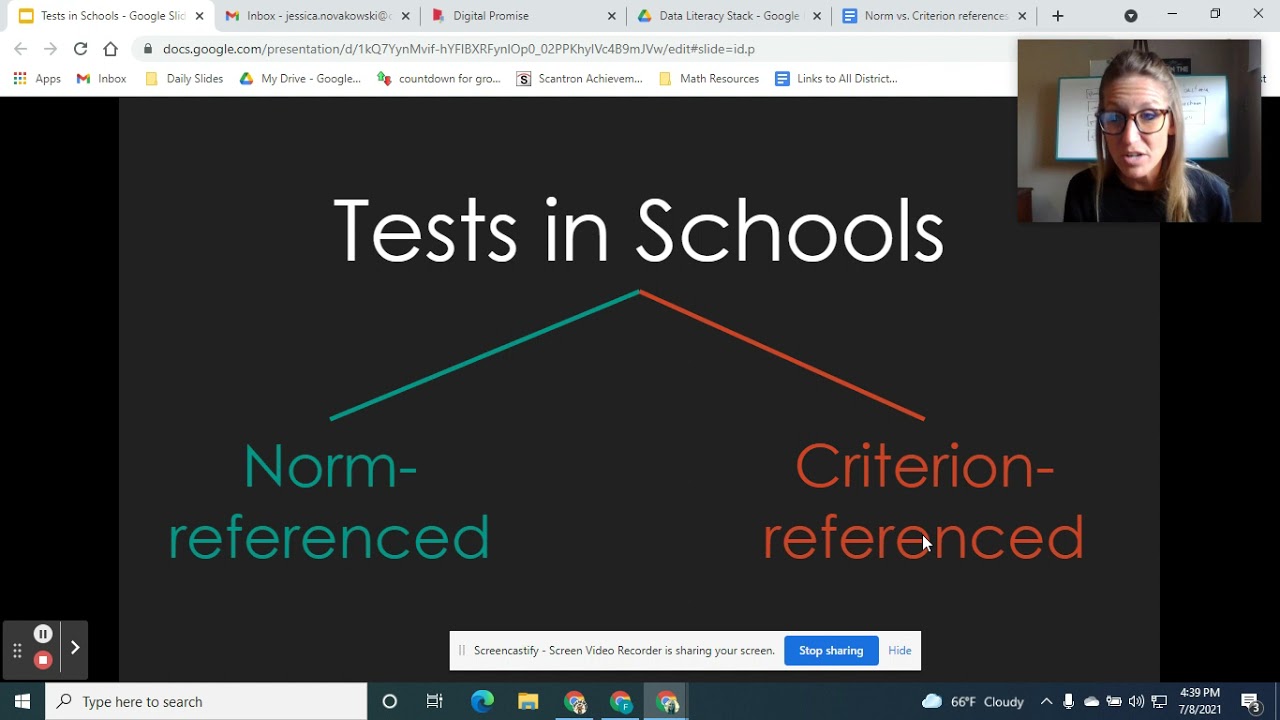Launch Microsoft Edge from the taskbar

click(x=482, y=701)
